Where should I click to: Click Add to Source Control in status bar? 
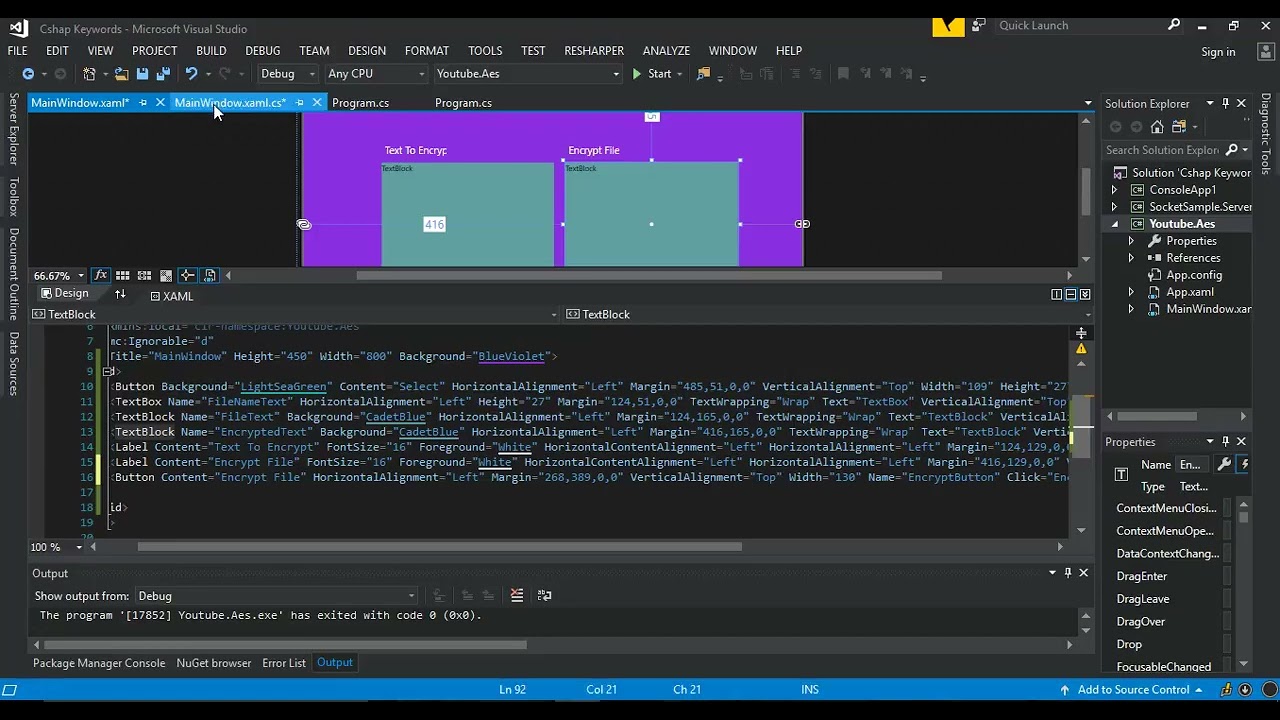pos(1133,690)
